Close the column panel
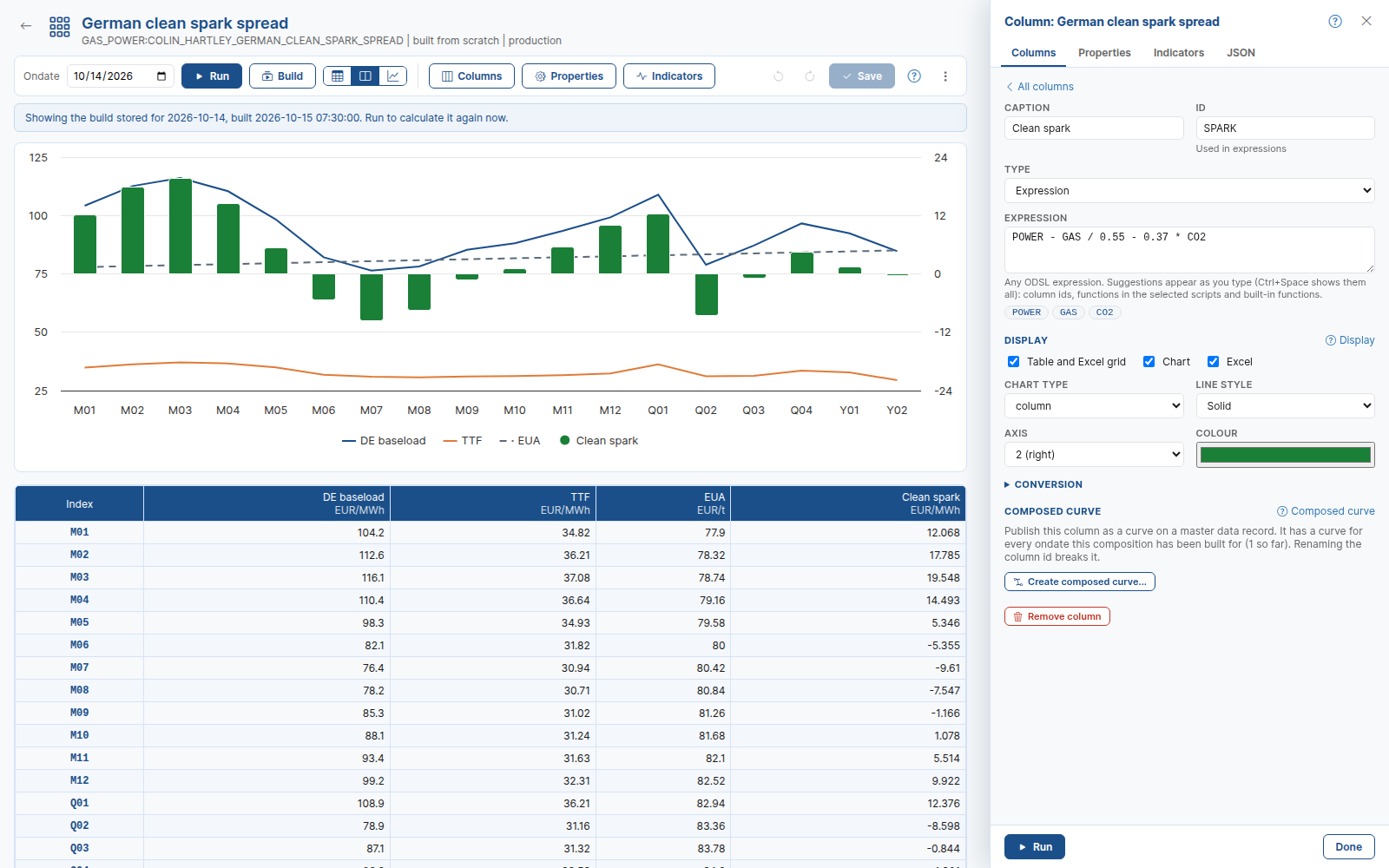Screen dimensions: 1389x868 1366,21
